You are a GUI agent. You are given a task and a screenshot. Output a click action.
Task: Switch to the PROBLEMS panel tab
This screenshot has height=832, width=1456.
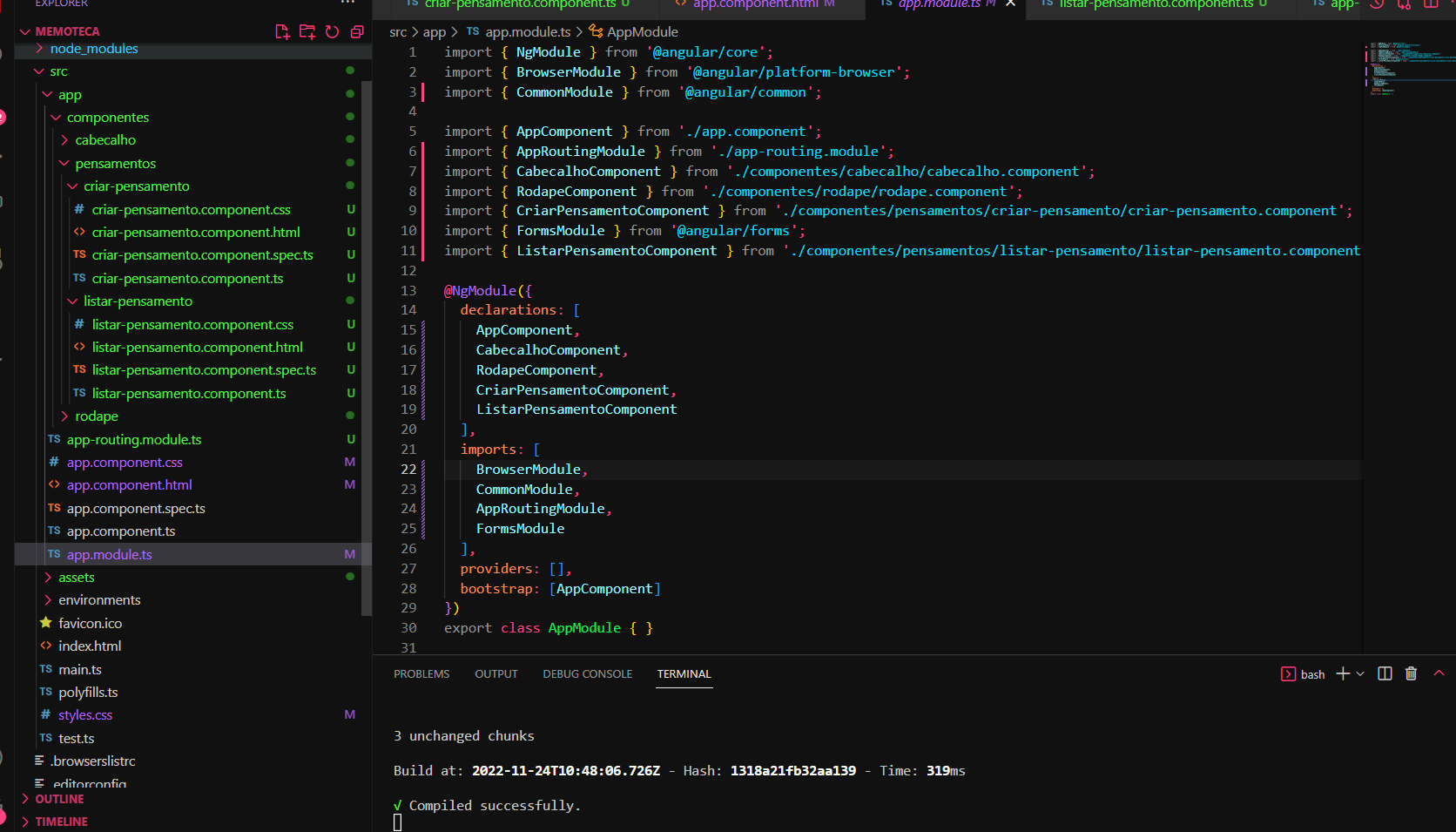[x=421, y=674]
